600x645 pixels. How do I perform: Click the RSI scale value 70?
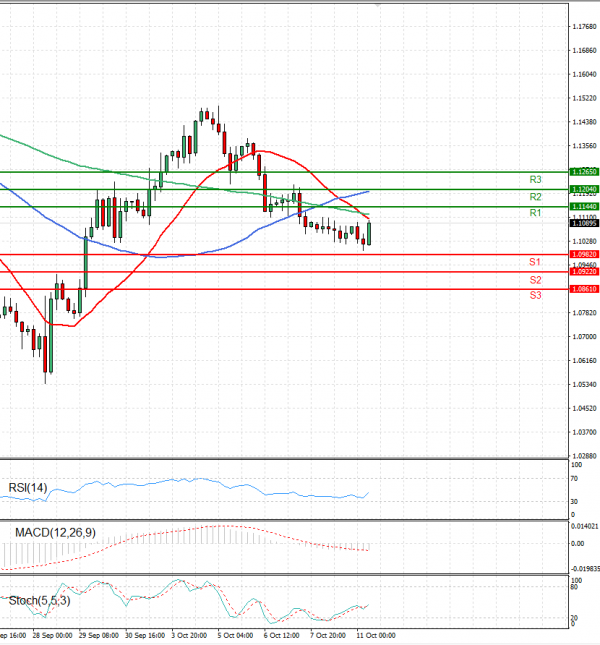pos(574,479)
